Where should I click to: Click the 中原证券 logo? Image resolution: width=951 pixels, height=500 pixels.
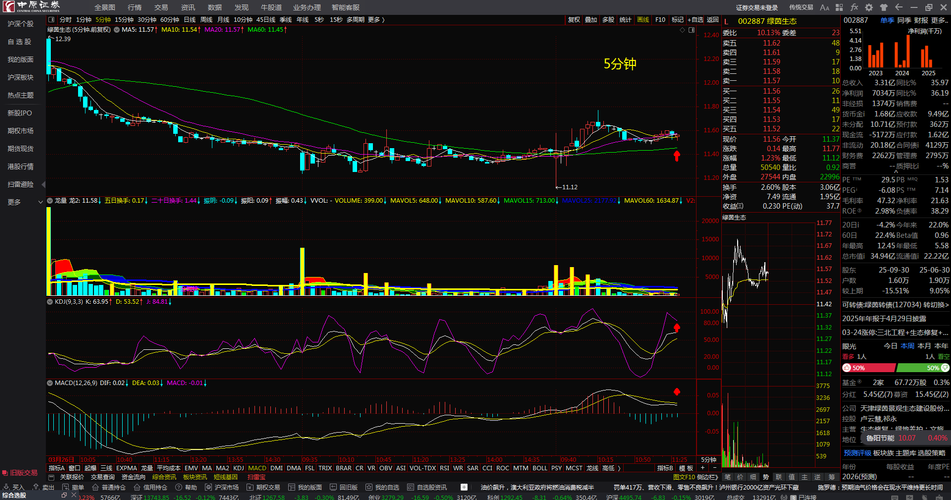tap(31, 7)
